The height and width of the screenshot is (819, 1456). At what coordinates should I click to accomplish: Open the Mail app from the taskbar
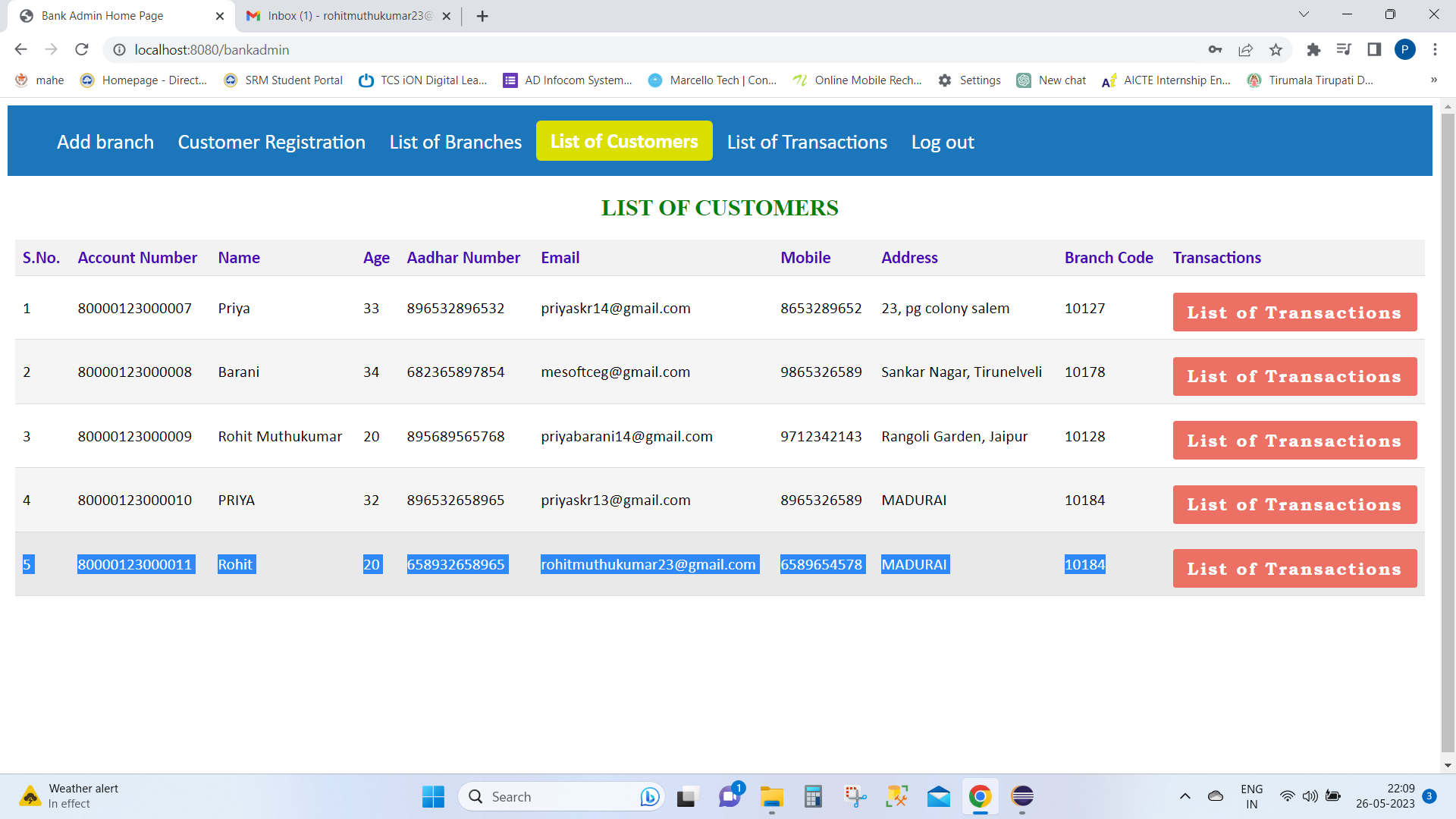[938, 796]
